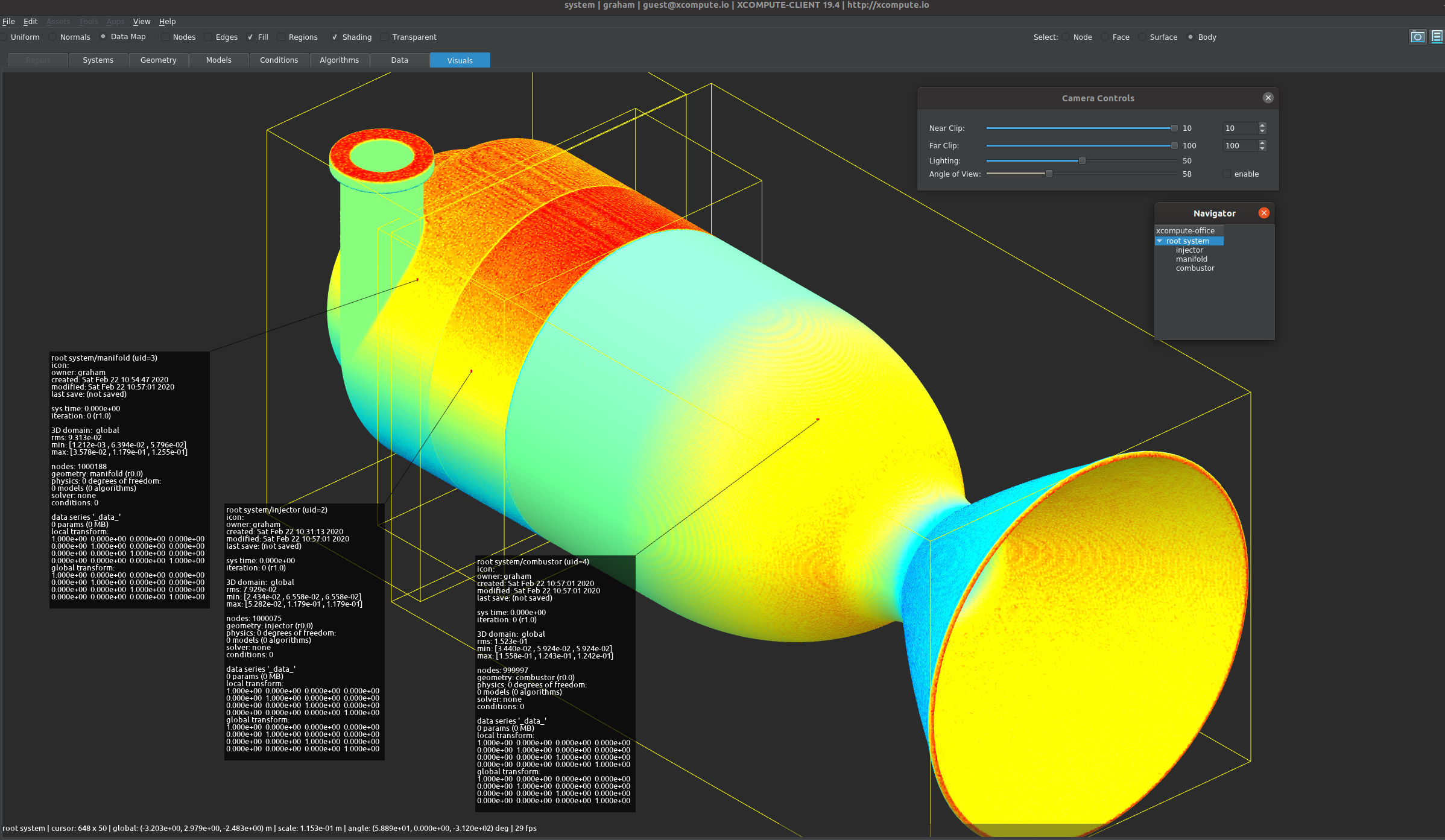Enable the Transparent checkbox
Image resolution: width=1445 pixels, height=840 pixels.
coord(385,37)
